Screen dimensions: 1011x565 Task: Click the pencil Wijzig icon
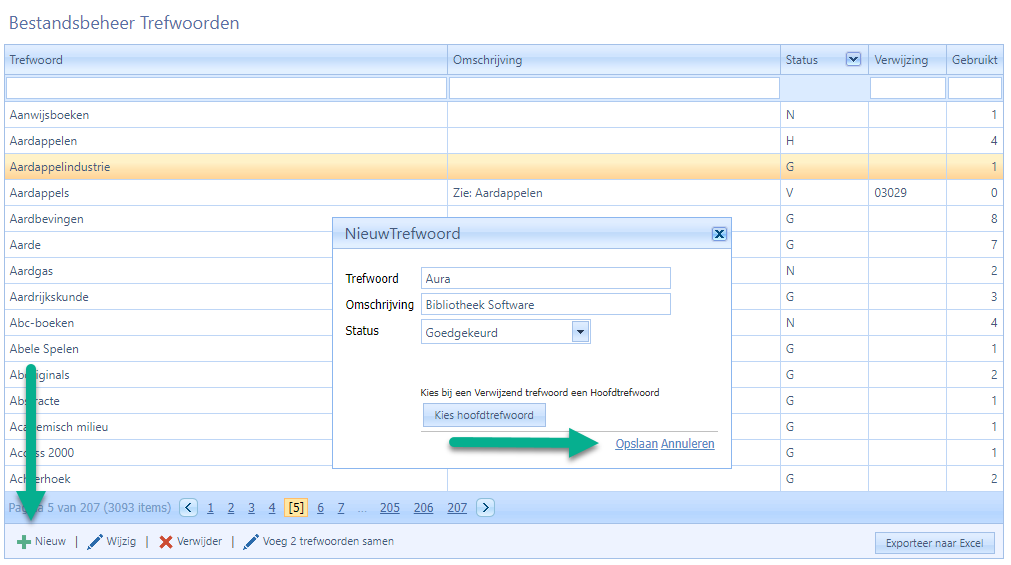(x=95, y=542)
